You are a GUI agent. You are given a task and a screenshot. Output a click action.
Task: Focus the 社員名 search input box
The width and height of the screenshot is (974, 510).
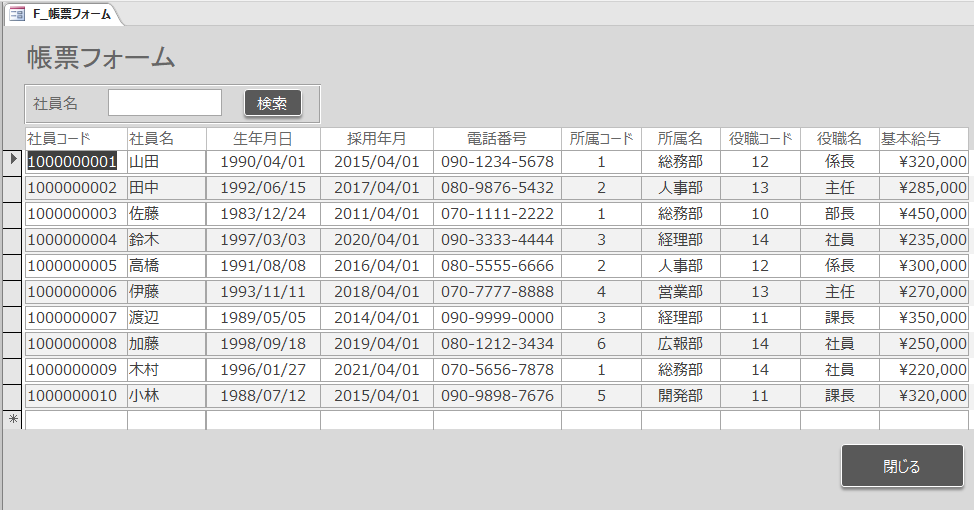coord(165,103)
